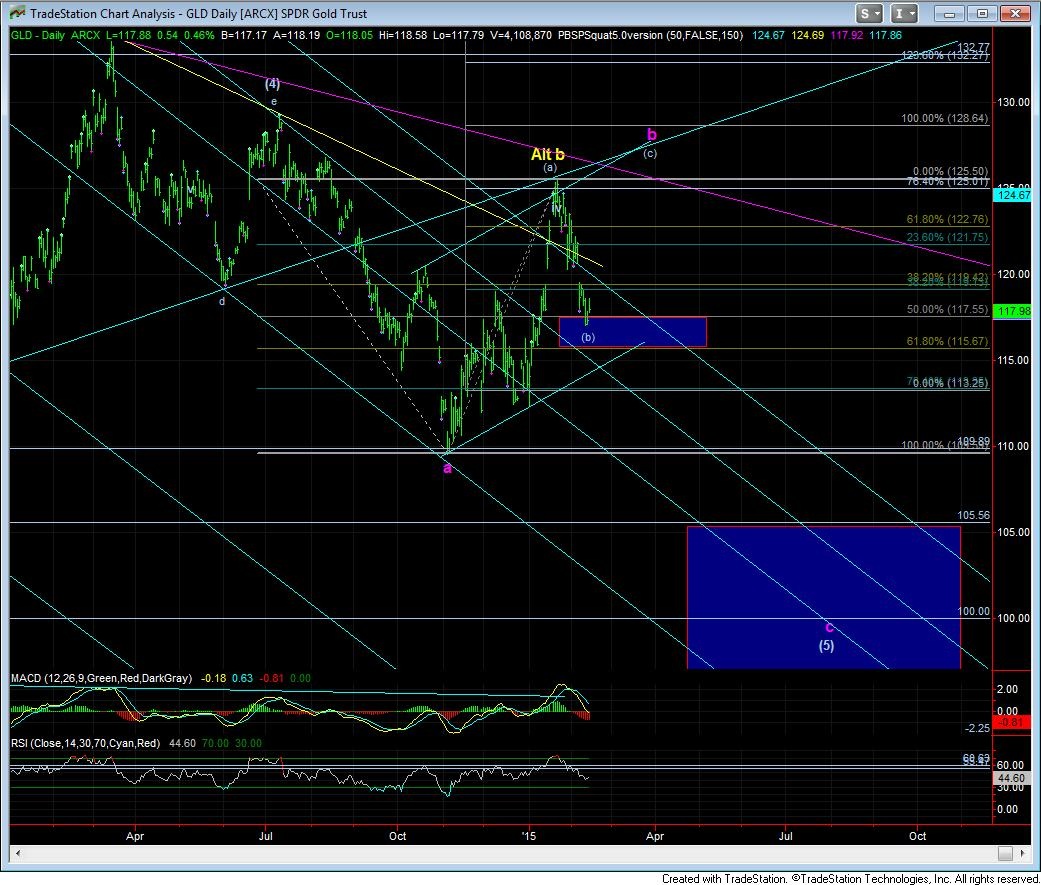This screenshot has width=1041, height=885.
Task: Open the S symbol link dropdown
Action: 869,13
